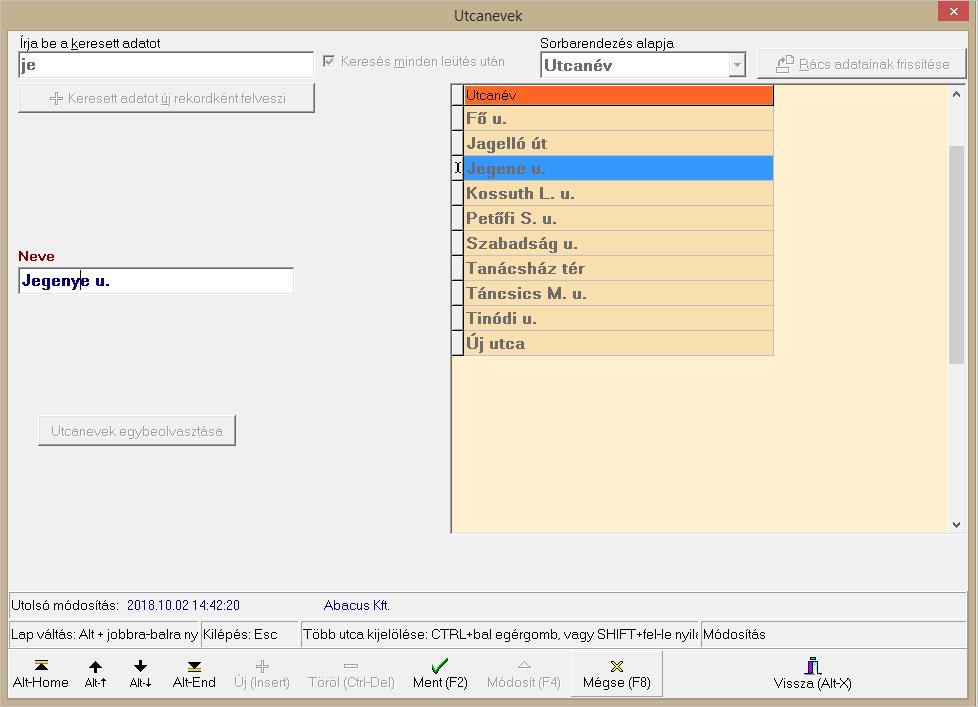This screenshot has height=707, width=978.
Task: Select the 'Kossuth L. u.' row
Action: tap(618, 193)
